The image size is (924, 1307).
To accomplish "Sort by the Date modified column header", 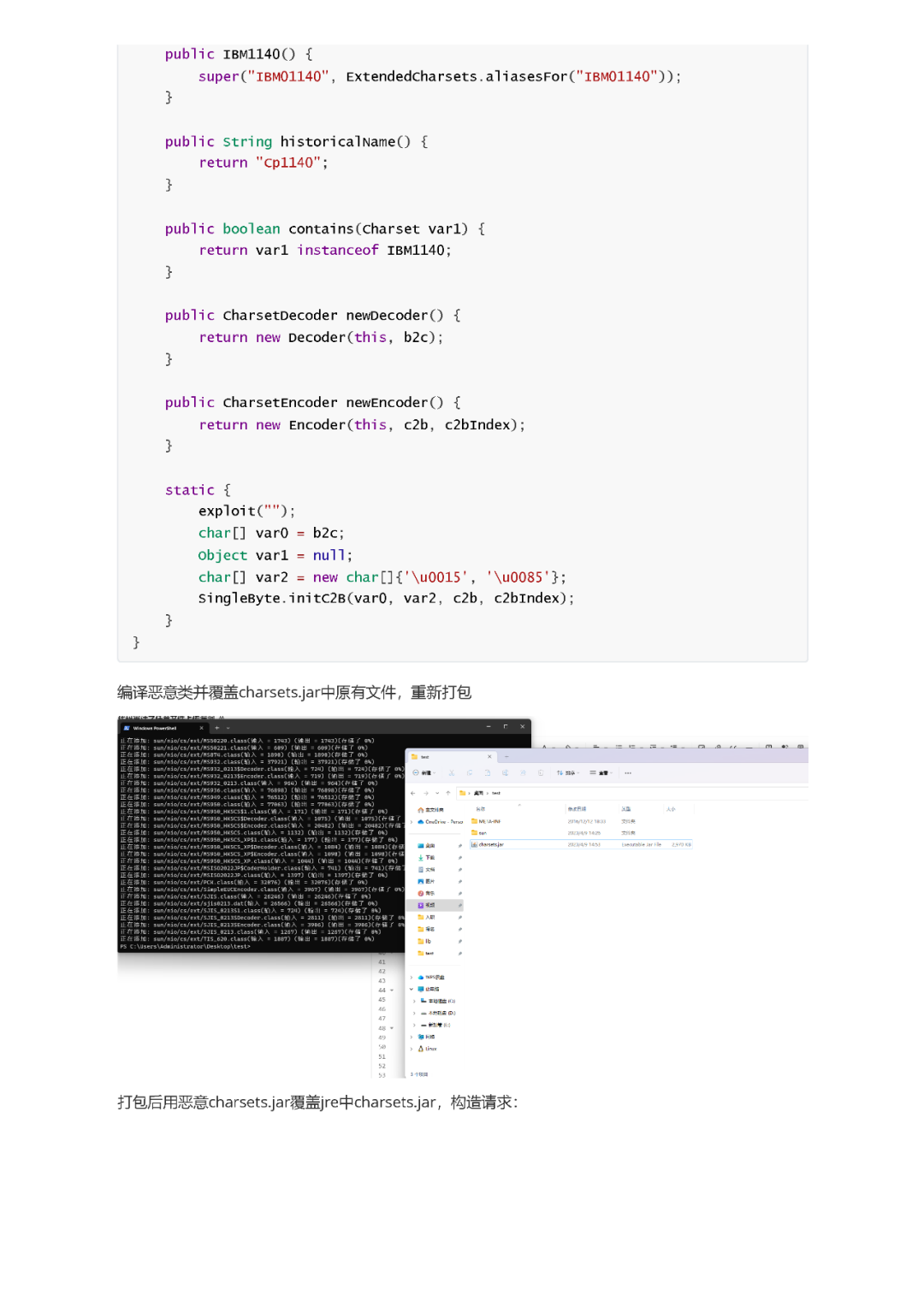I will (577, 808).
